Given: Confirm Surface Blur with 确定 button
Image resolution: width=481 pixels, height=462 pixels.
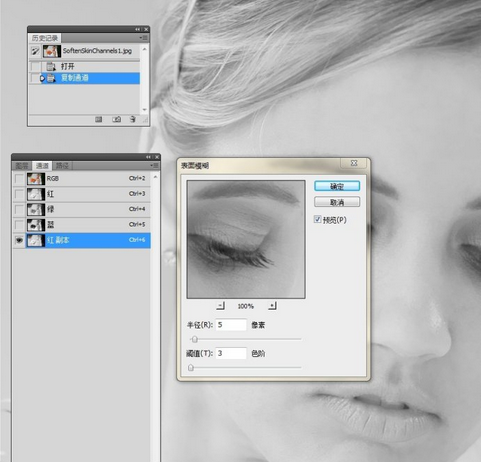Looking at the screenshot, I should (337, 186).
